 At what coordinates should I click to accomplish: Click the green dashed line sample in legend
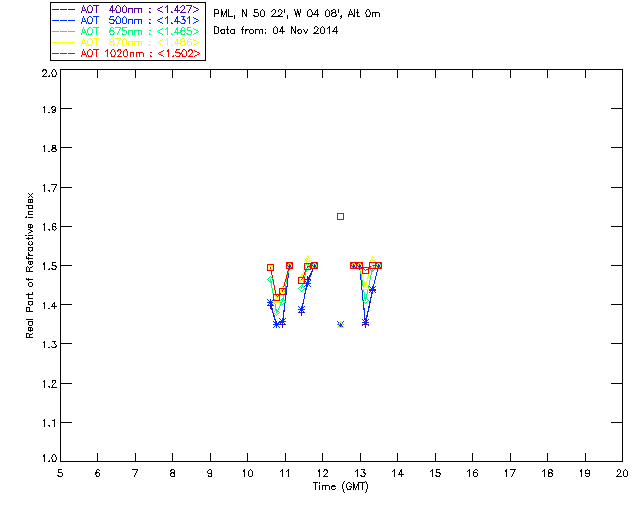64,31
